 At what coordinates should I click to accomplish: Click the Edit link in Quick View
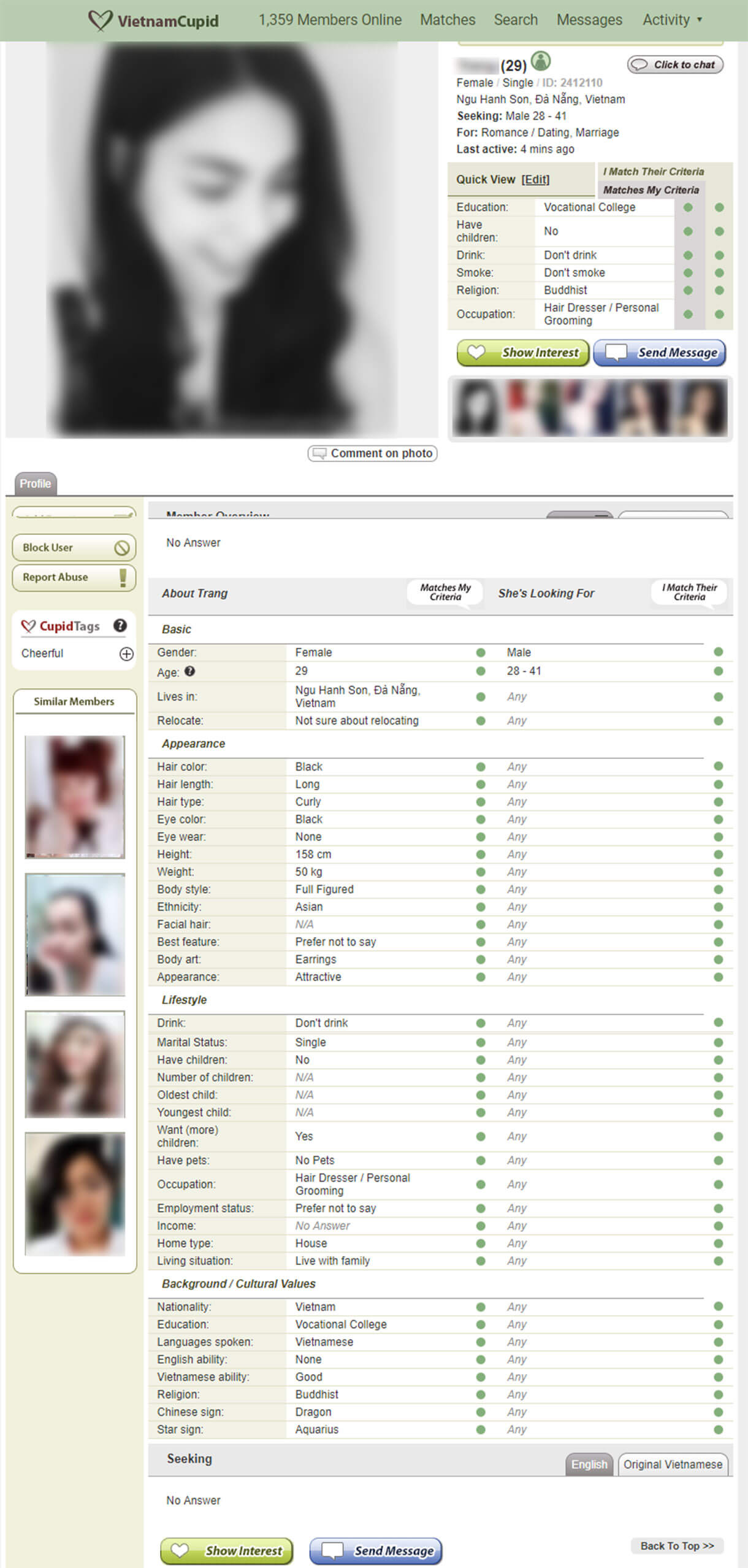(535, 179)
